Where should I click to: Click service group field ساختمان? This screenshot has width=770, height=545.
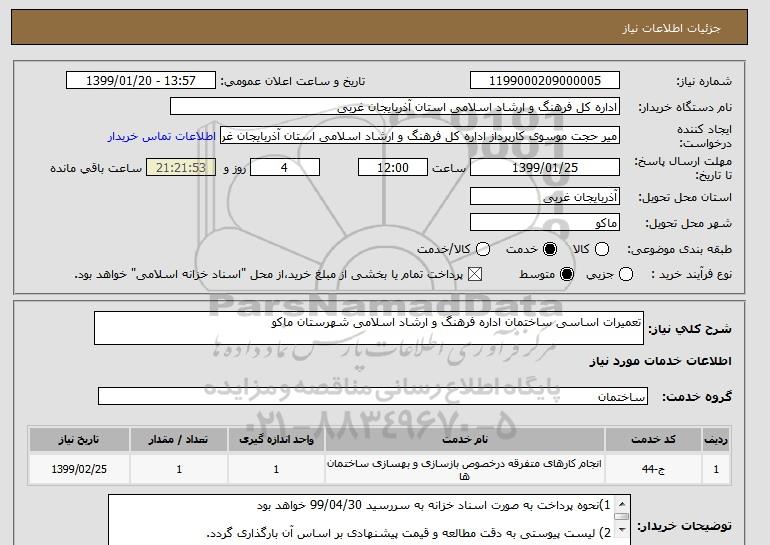[x=373, y=396]
